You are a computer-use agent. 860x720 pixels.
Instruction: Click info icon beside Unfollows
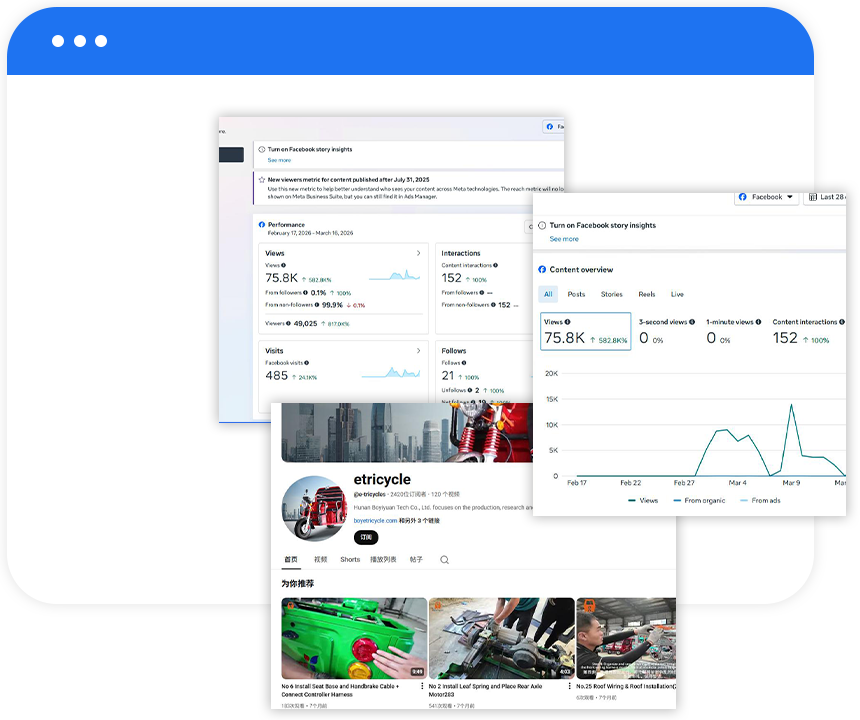[x=470, y=390]
